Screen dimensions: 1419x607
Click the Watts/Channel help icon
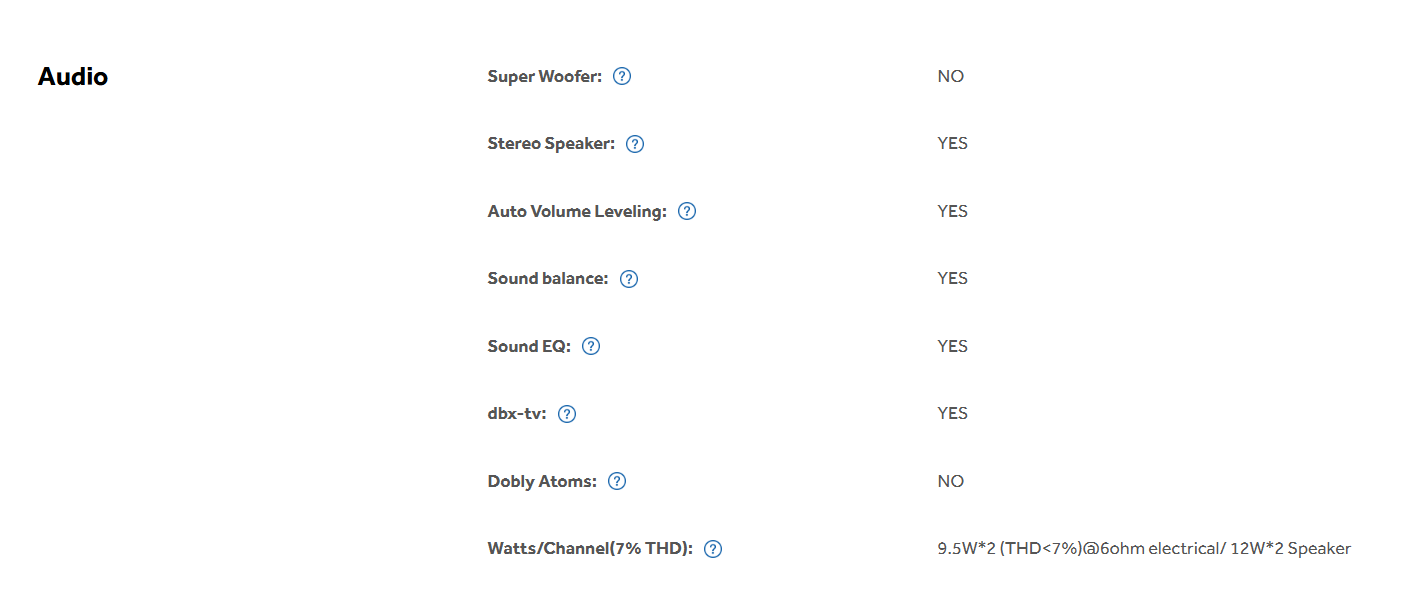[713, 549]
